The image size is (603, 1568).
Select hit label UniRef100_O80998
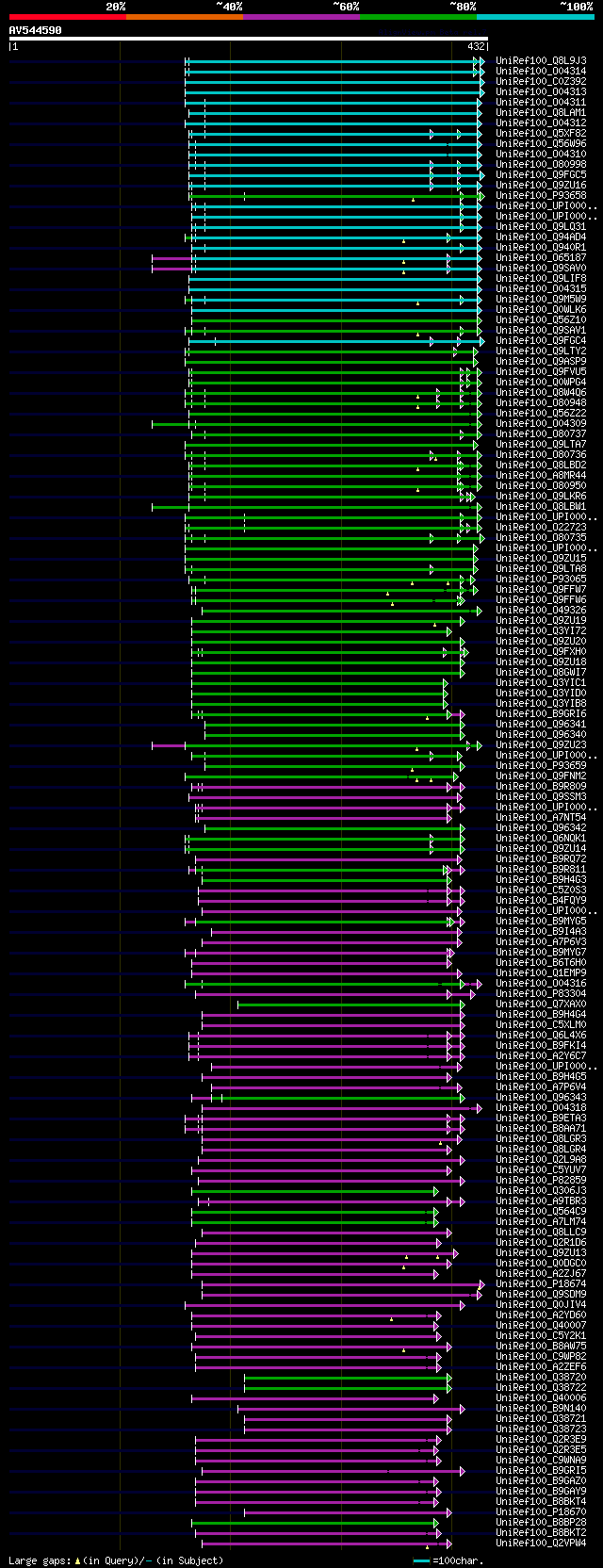tap(541, 164)
